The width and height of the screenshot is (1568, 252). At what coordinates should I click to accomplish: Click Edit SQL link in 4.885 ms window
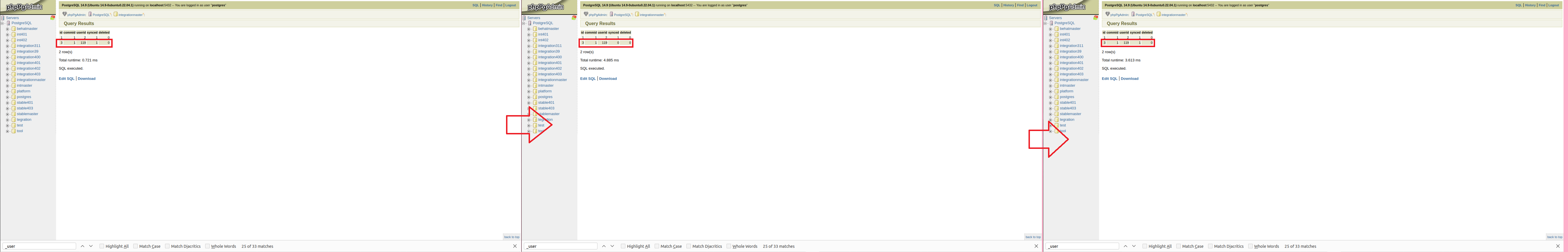(588, 79)
